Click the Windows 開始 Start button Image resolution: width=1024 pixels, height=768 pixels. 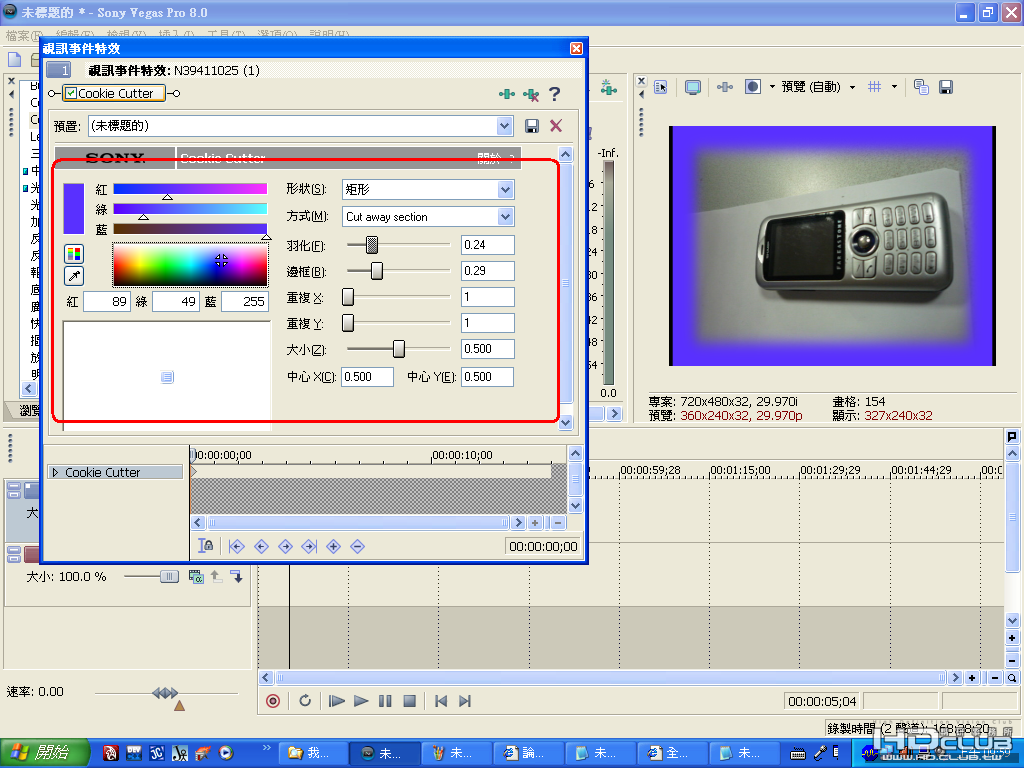(43, 753)
